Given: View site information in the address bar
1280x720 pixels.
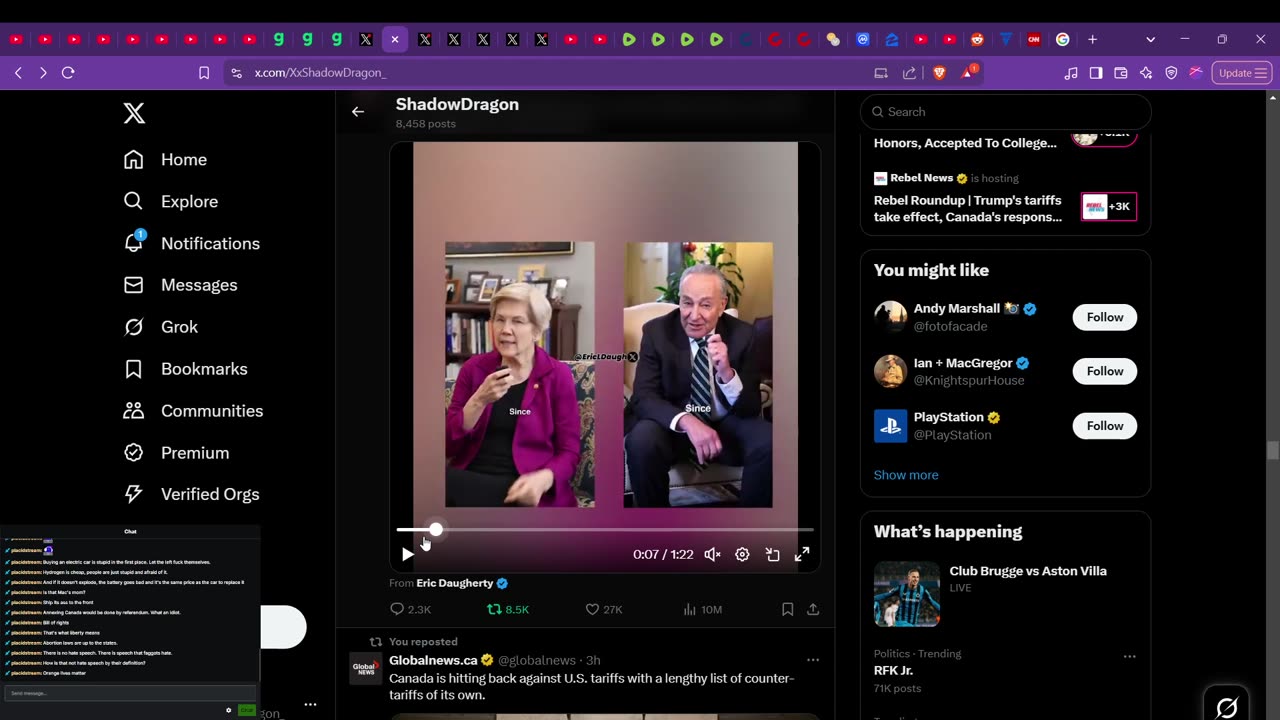Looking at the screenshot, I should [236, 73].
